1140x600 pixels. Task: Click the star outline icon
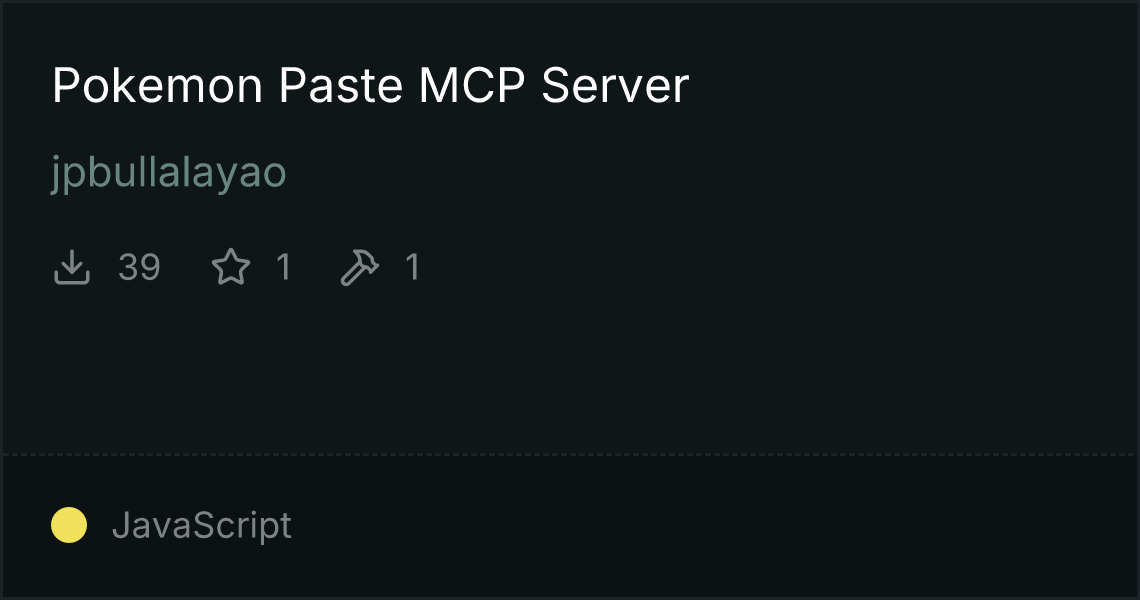(x=231, y=267)
